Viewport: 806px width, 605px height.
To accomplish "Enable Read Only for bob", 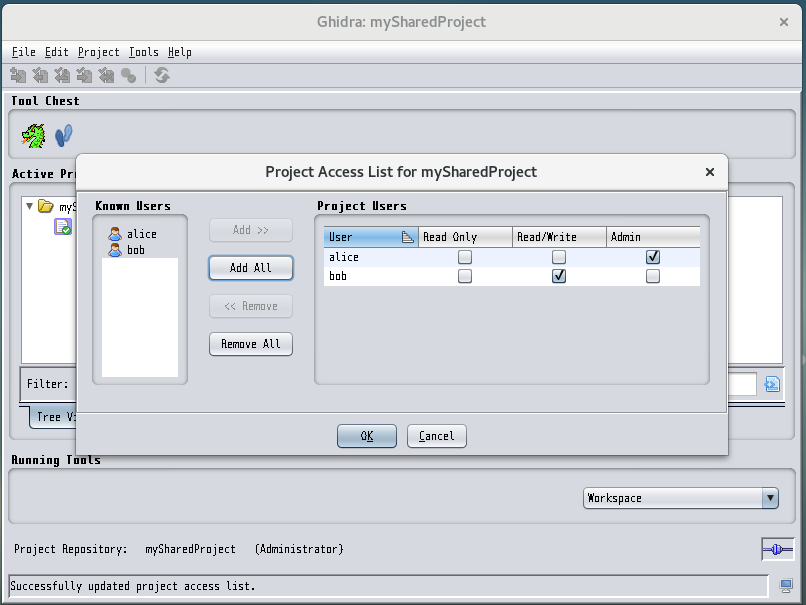I will (465, 276).
